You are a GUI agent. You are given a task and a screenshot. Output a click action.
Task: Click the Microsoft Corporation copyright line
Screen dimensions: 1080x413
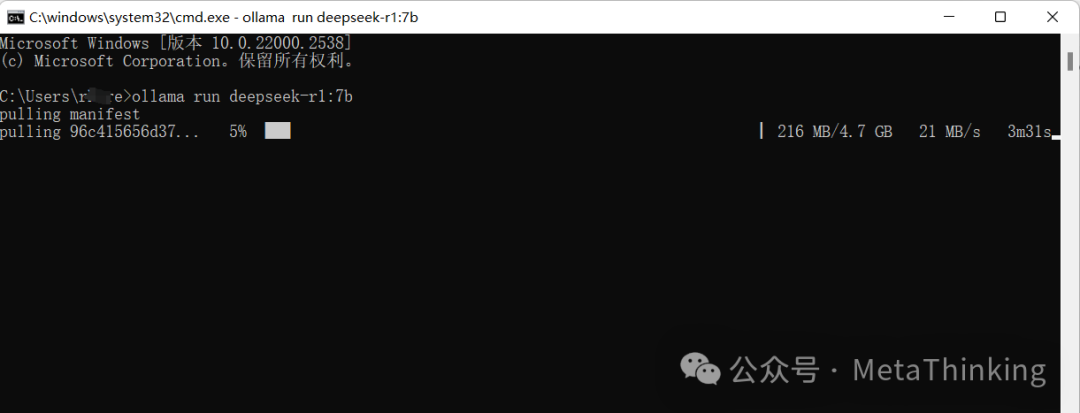point(177,61)
